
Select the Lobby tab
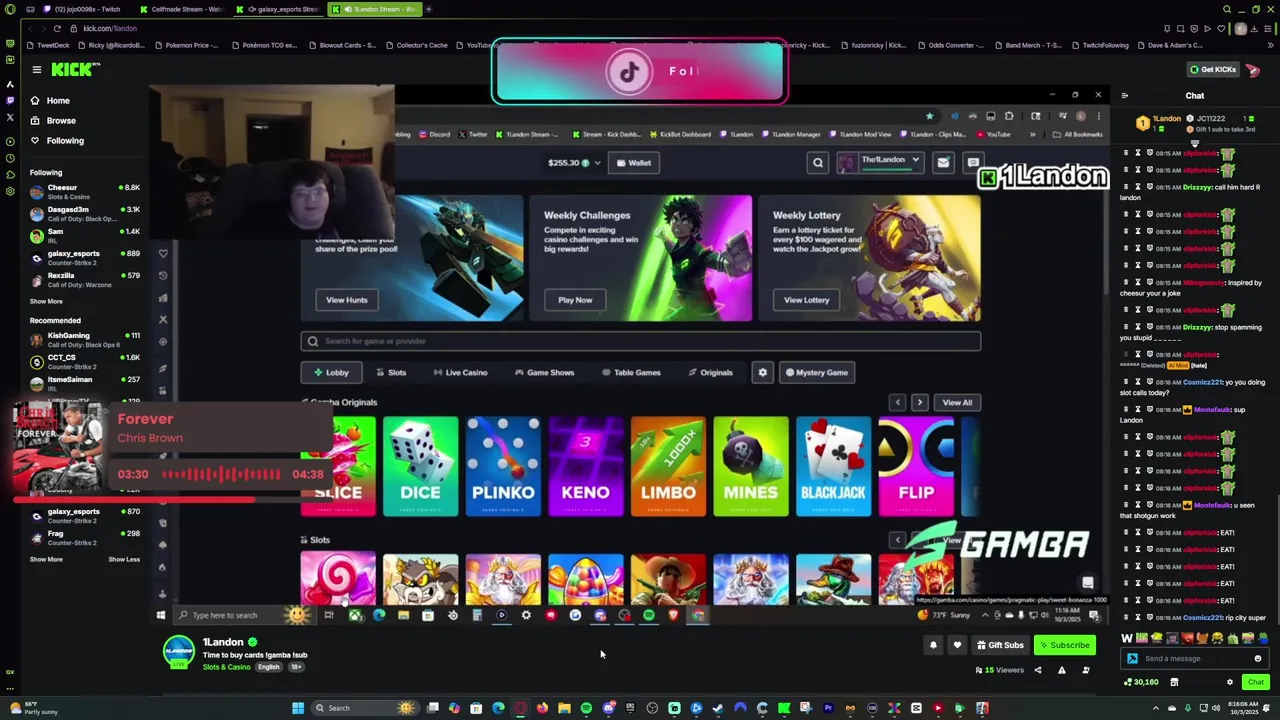(x=331, y=372)
